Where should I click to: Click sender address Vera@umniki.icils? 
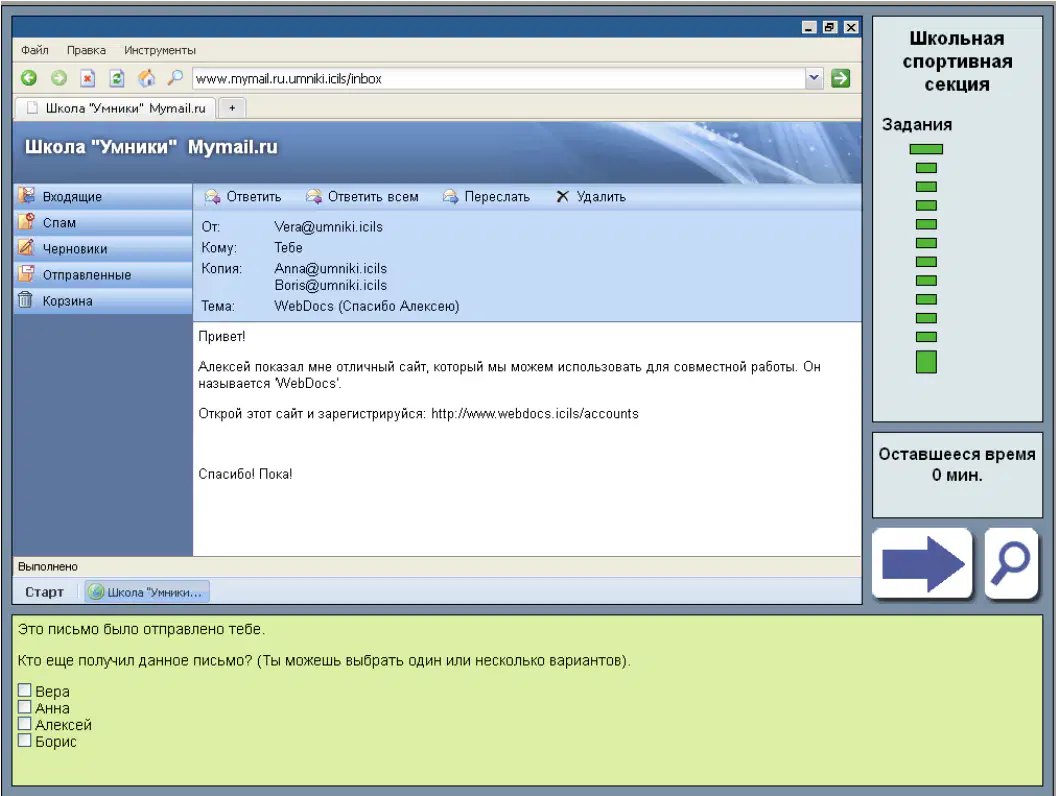click(x=329, y=227)
